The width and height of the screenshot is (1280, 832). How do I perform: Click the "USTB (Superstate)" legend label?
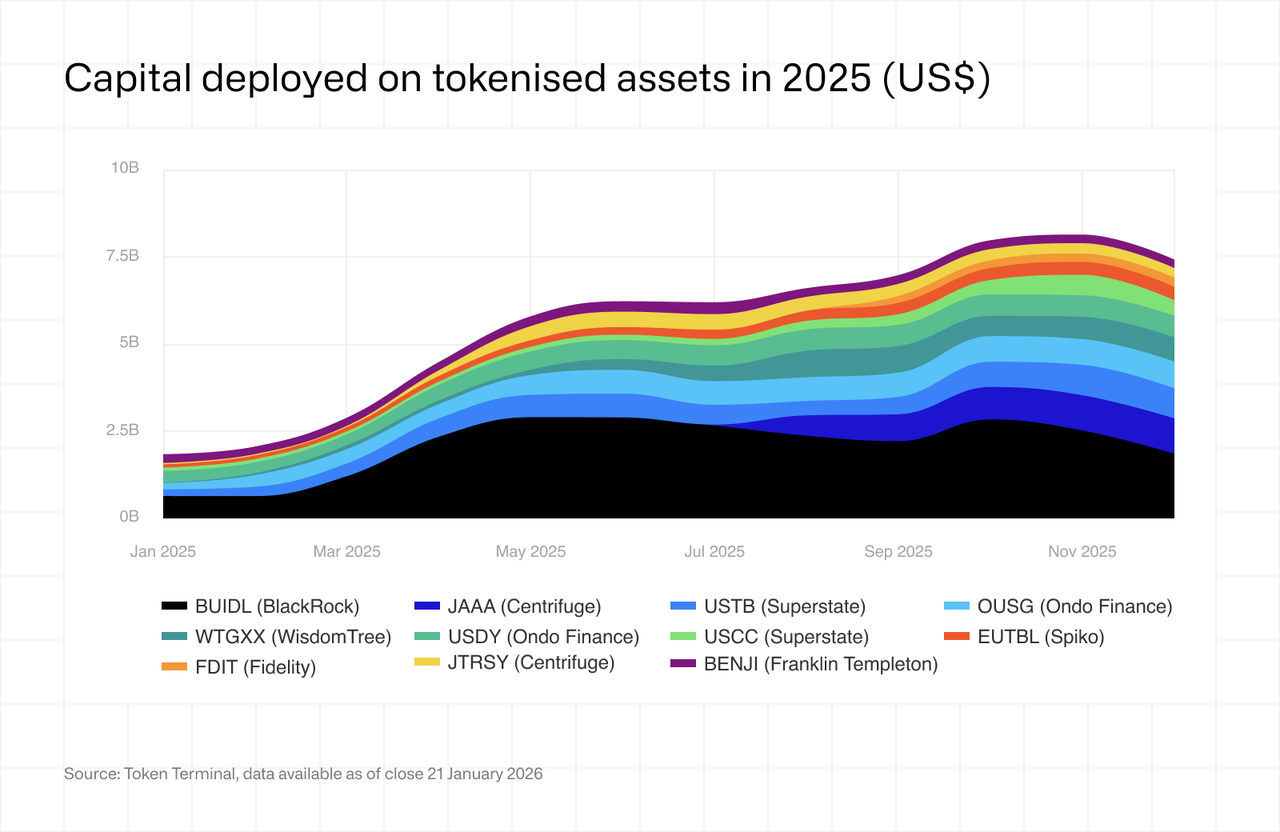click(x=785, y=606)
